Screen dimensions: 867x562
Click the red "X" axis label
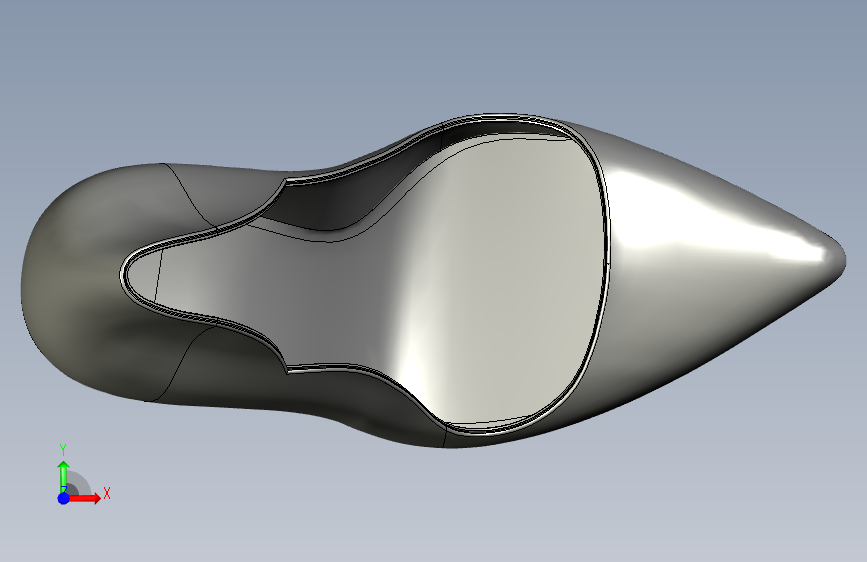pos(107,493)
